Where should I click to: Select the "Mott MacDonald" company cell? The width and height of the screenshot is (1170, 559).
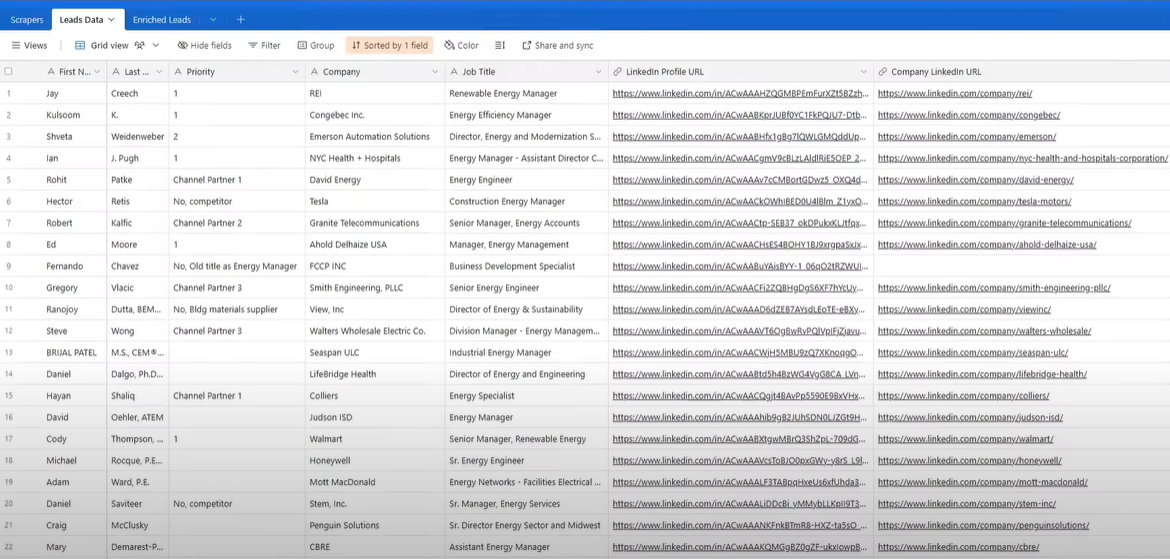(x=375, y=482)
